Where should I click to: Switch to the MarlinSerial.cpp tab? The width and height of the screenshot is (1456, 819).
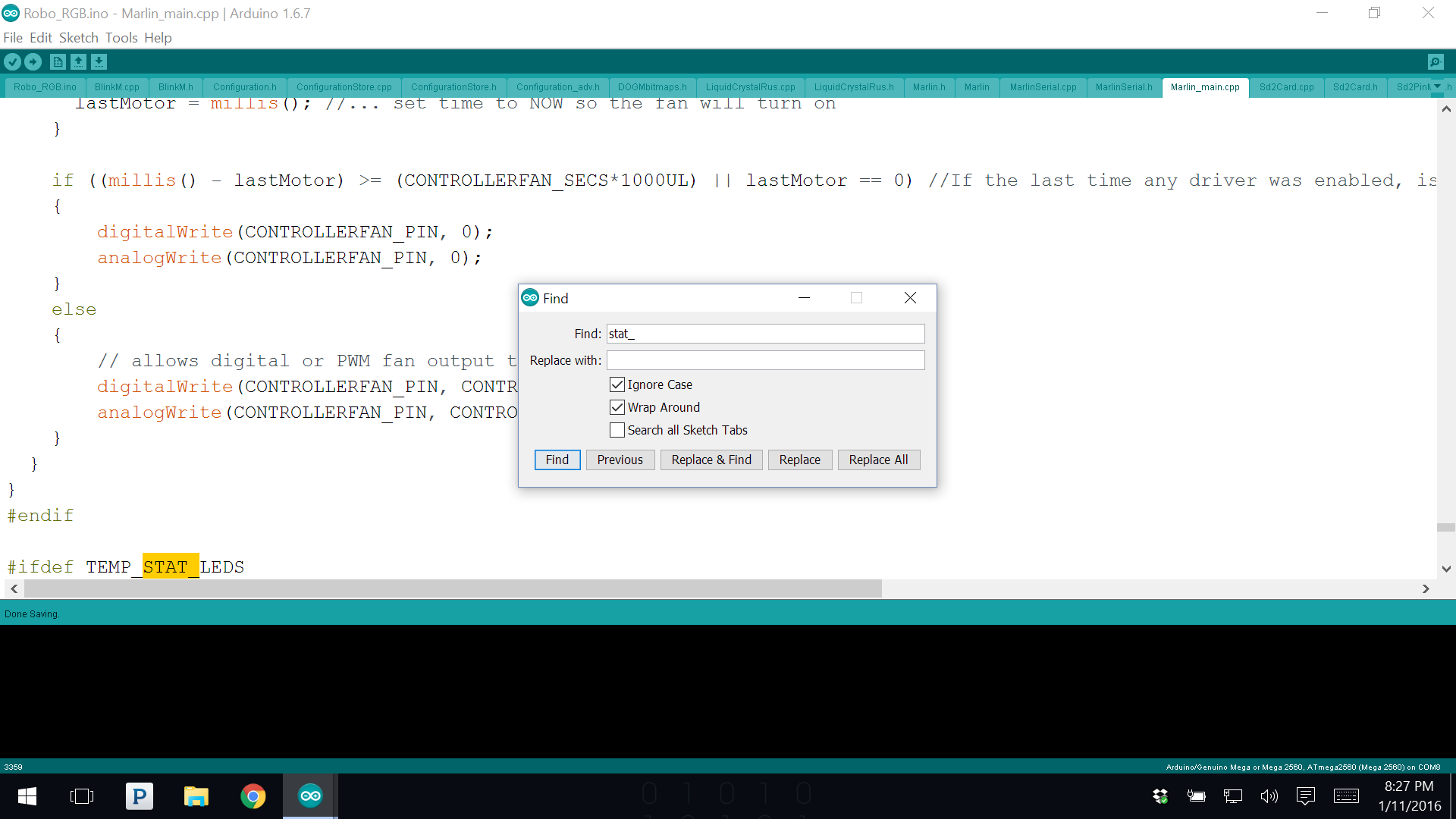1043,87
